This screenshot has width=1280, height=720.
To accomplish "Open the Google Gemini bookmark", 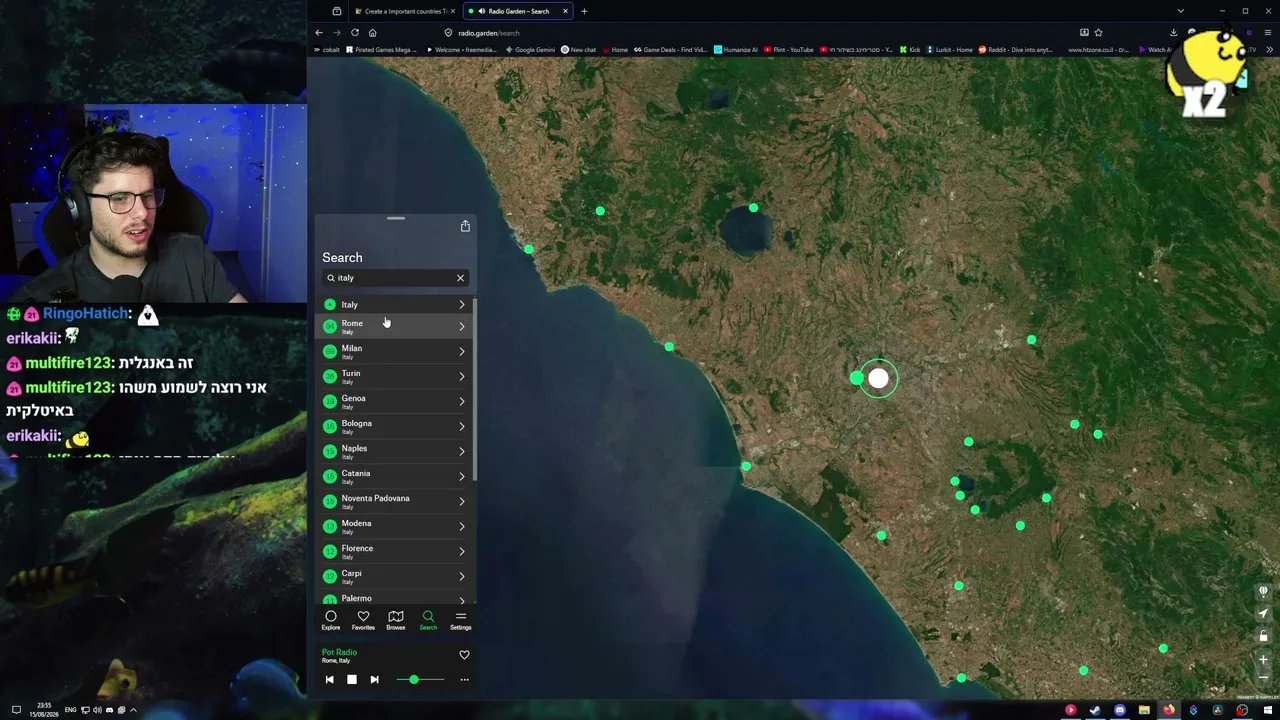I will click(529, 50).
